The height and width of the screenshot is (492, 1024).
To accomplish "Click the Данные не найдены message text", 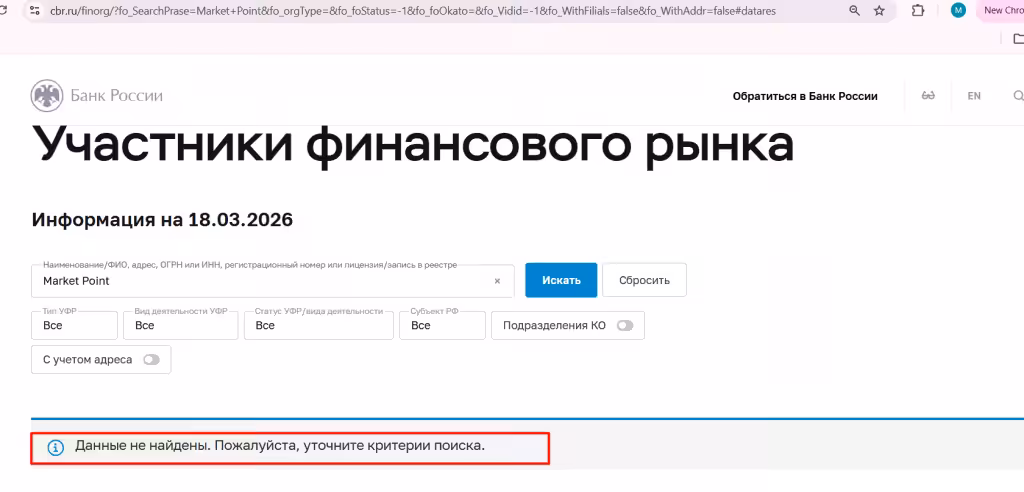I will 280,446.
